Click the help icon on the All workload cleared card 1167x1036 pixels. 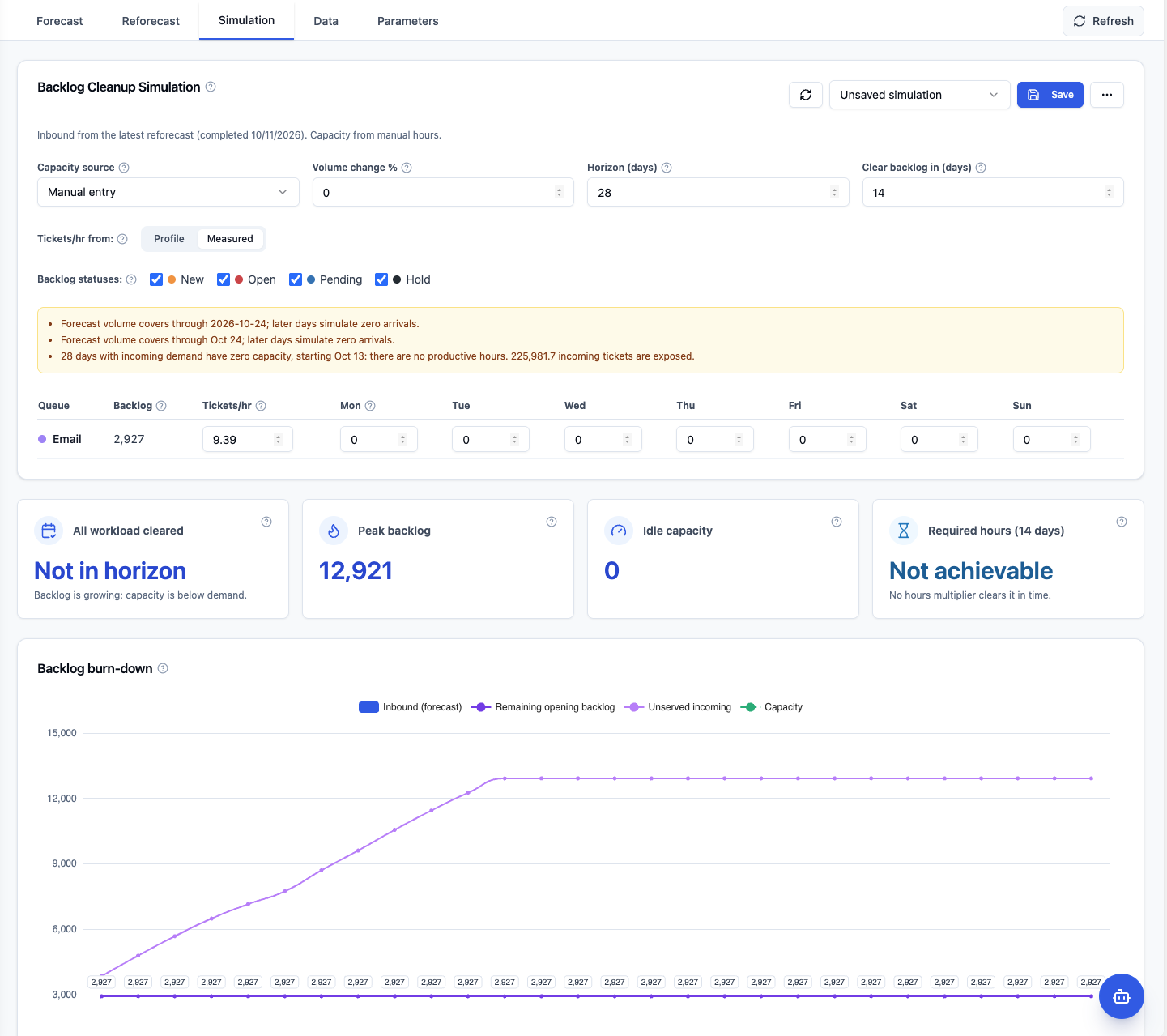(266, 522)
